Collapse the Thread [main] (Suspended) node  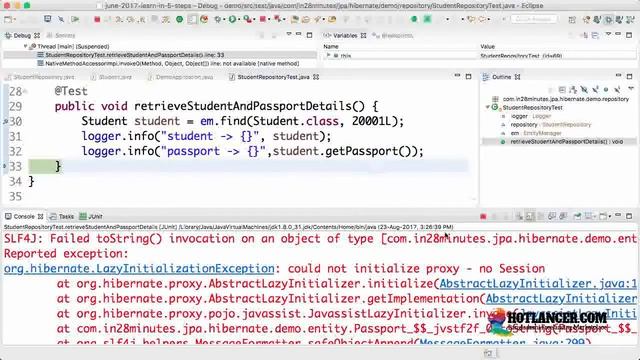tap(25, 47)
